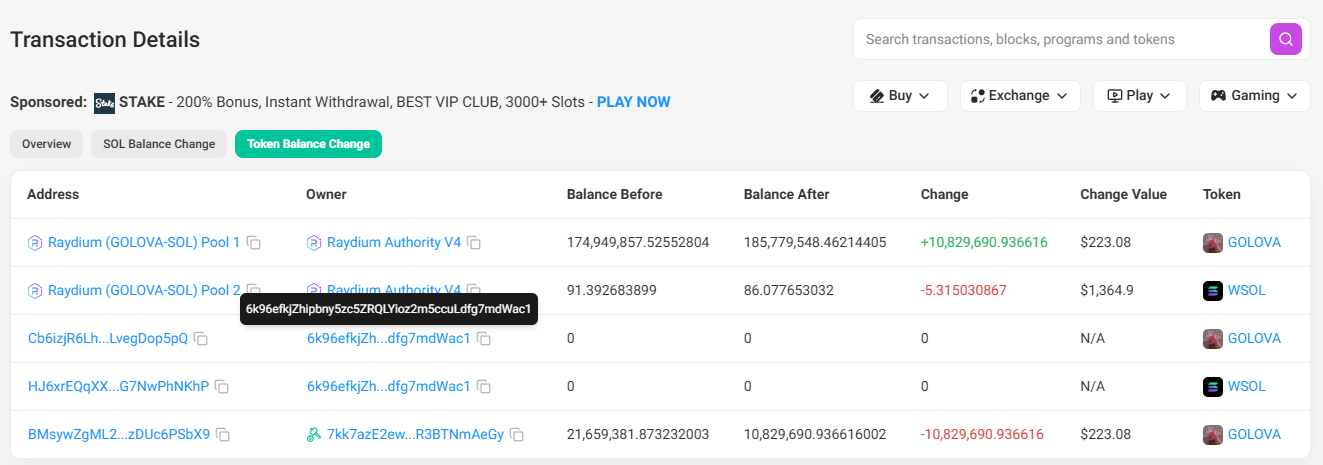The image size is (1323, 465).
Task: Expand the Buy dropdown
Action: coord(900,96)
